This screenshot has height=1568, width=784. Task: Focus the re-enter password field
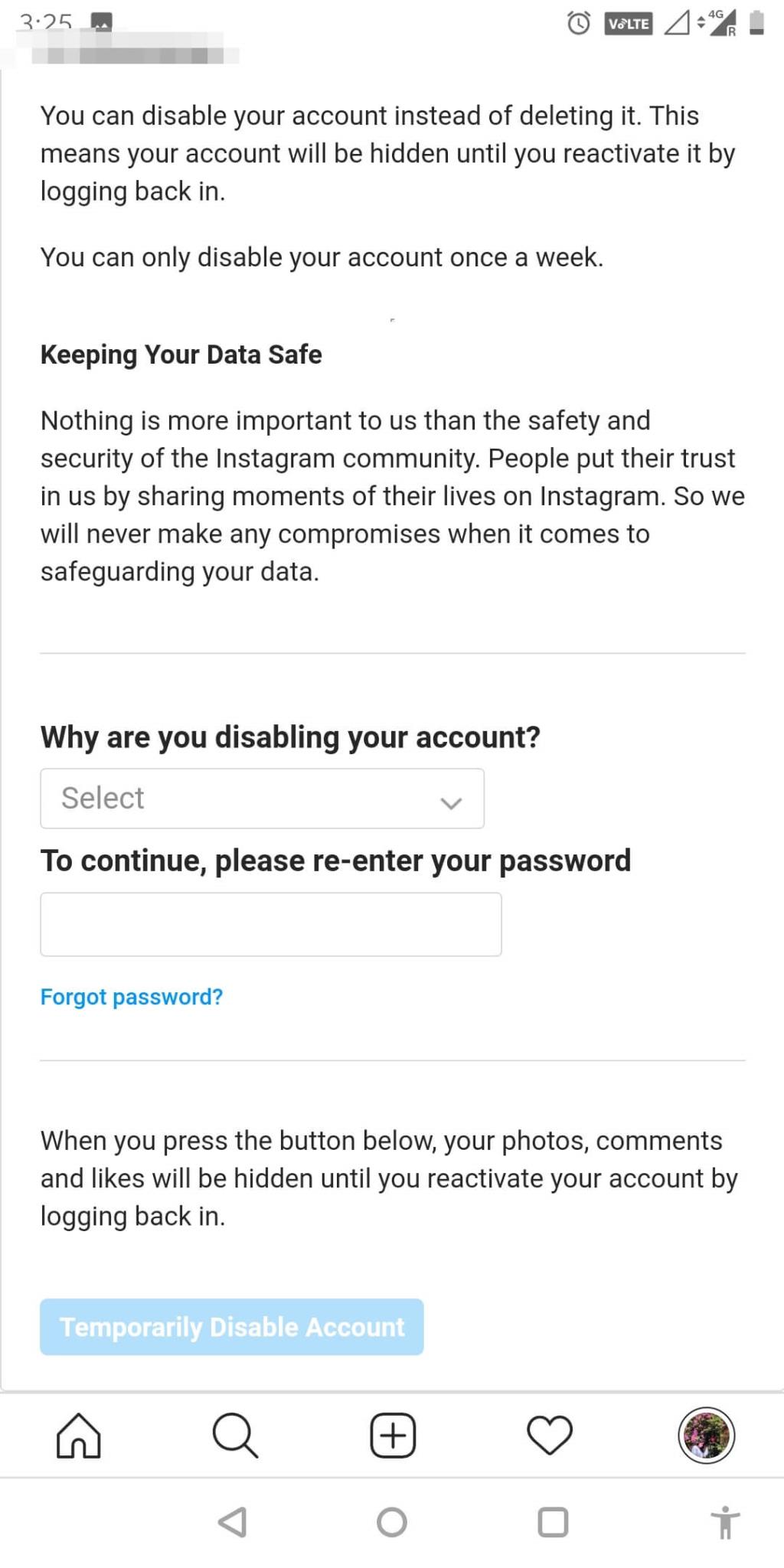pyautogui.click(x=271, y=923)
